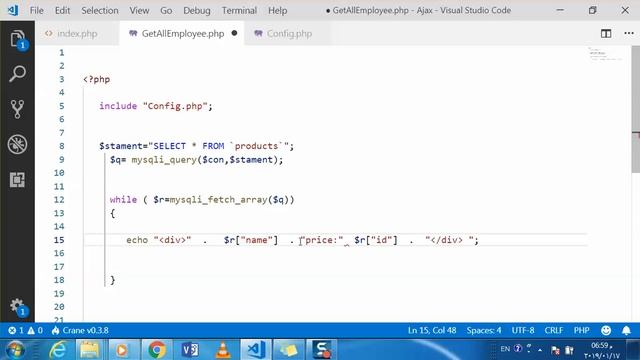Open the Extensions view in activity bar
This screenshot has width=640, height=360.
click(x=17, y=180)
